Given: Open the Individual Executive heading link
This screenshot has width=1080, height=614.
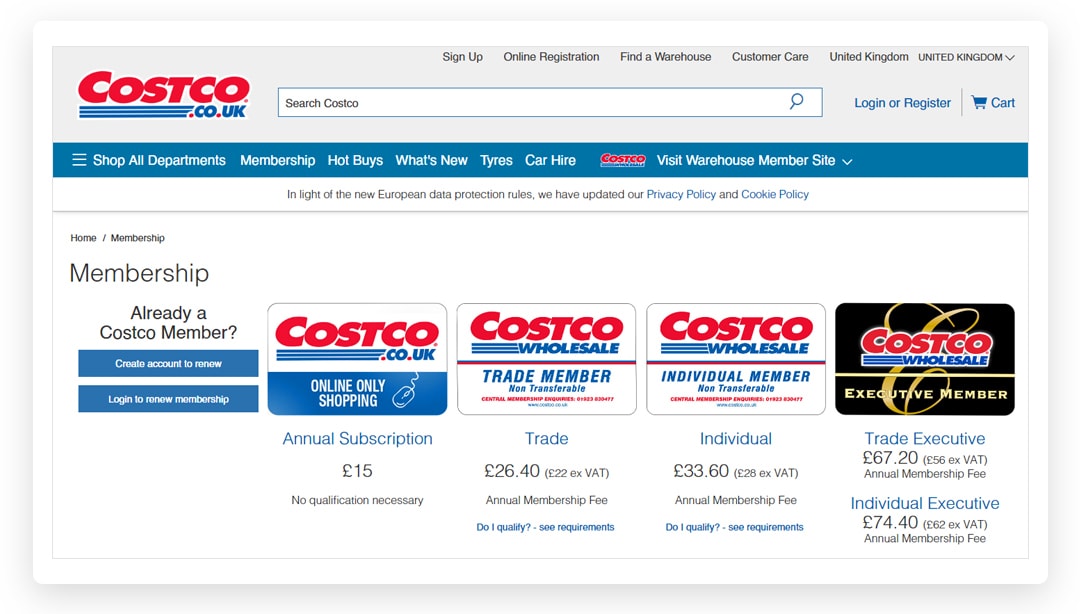Looking at the screenshot, I should click(x=924, y=503).
